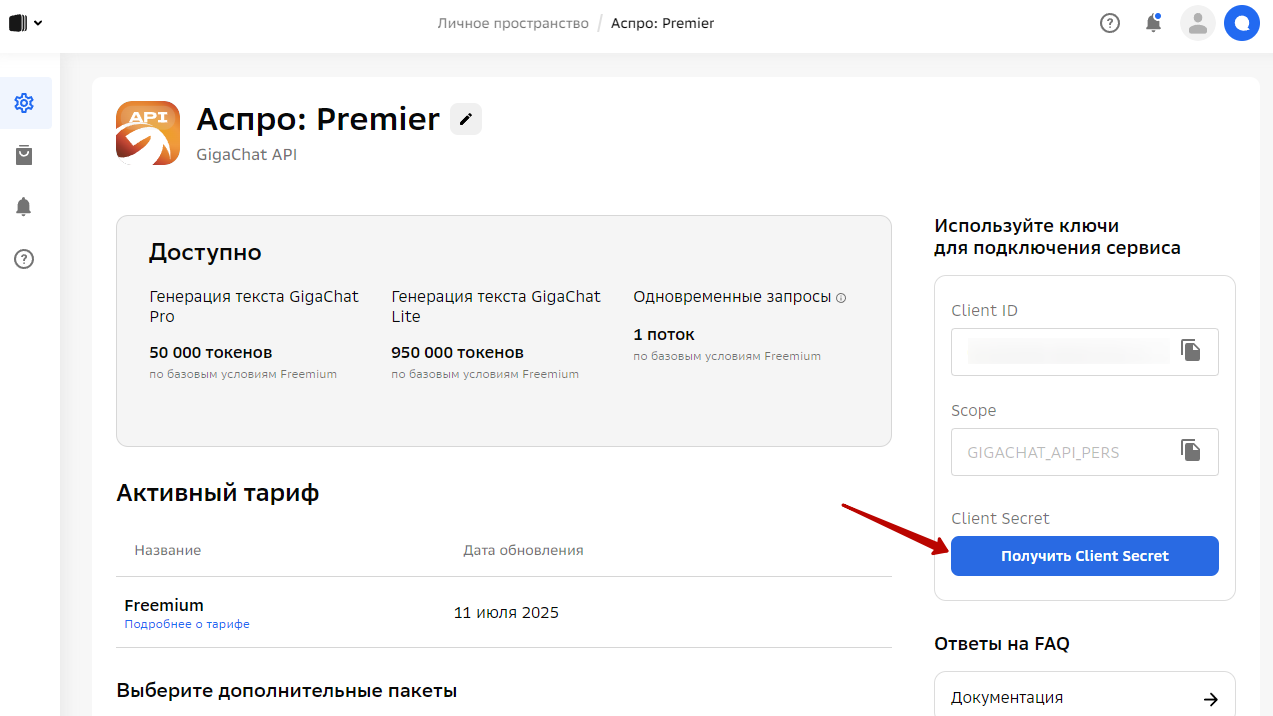Click the 50 000 токенов value
1273x716 pixels.
[211, 353]
